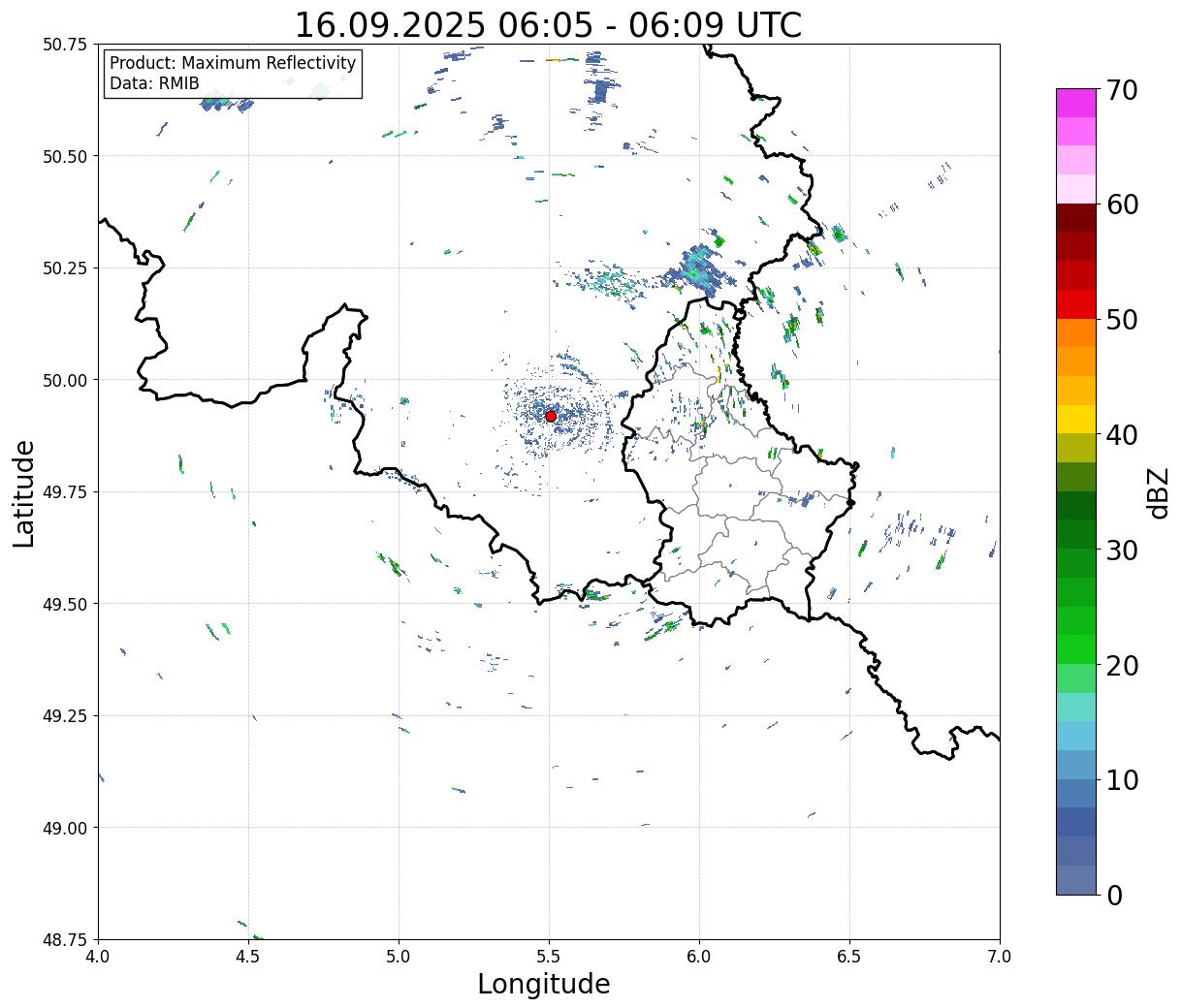Click the 'Longitude' axis label
The width and height of the screenshot is (1182, 1008).
(544, 984)
